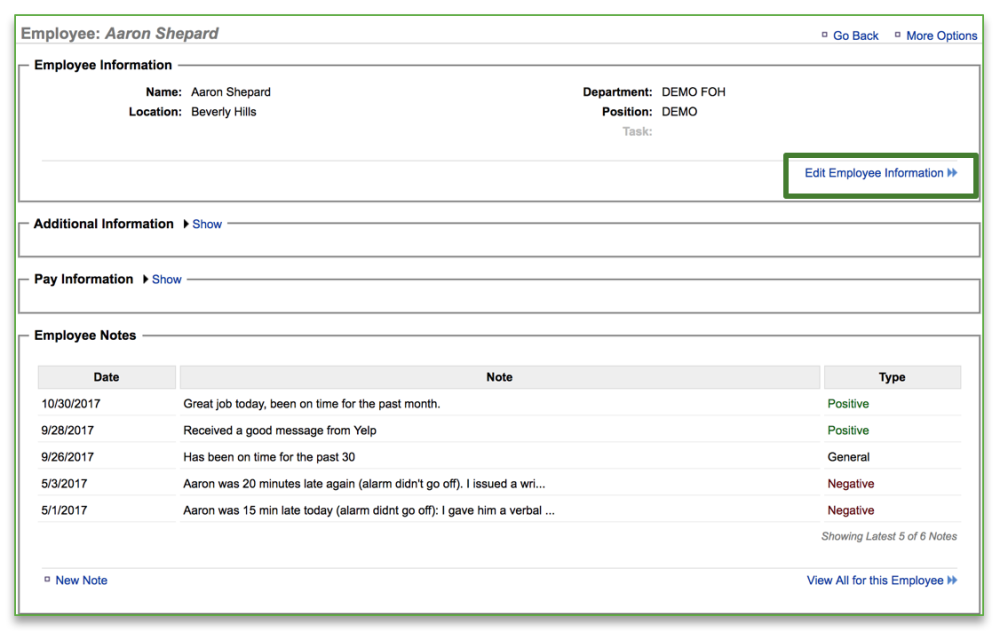Sort notes by the Date column header
The height and width of the screenshot is (632, 1000).
click(x=106, y=377)
